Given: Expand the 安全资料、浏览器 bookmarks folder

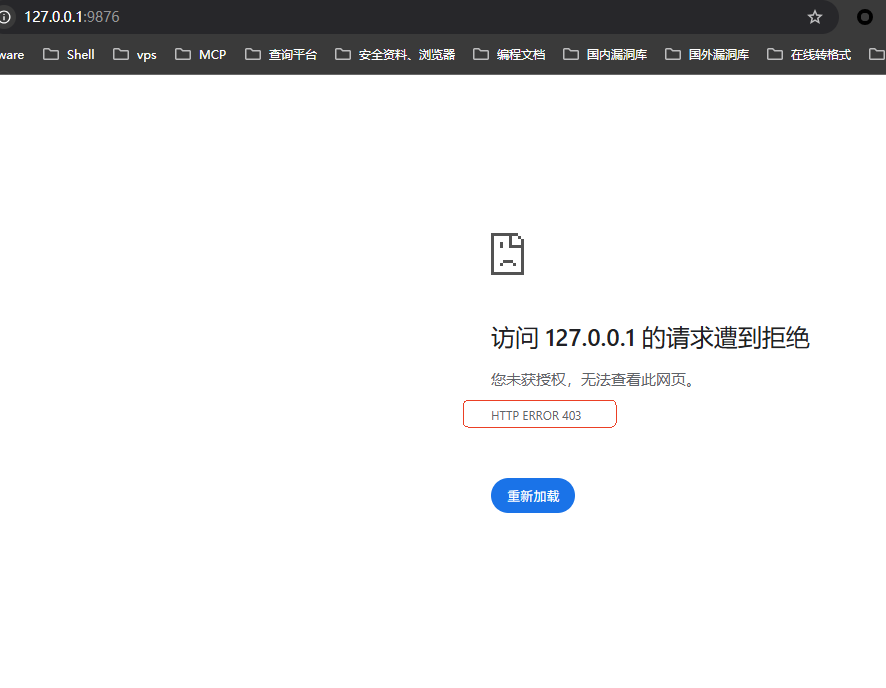Looking at the screenshot, I should click(395, 54).
